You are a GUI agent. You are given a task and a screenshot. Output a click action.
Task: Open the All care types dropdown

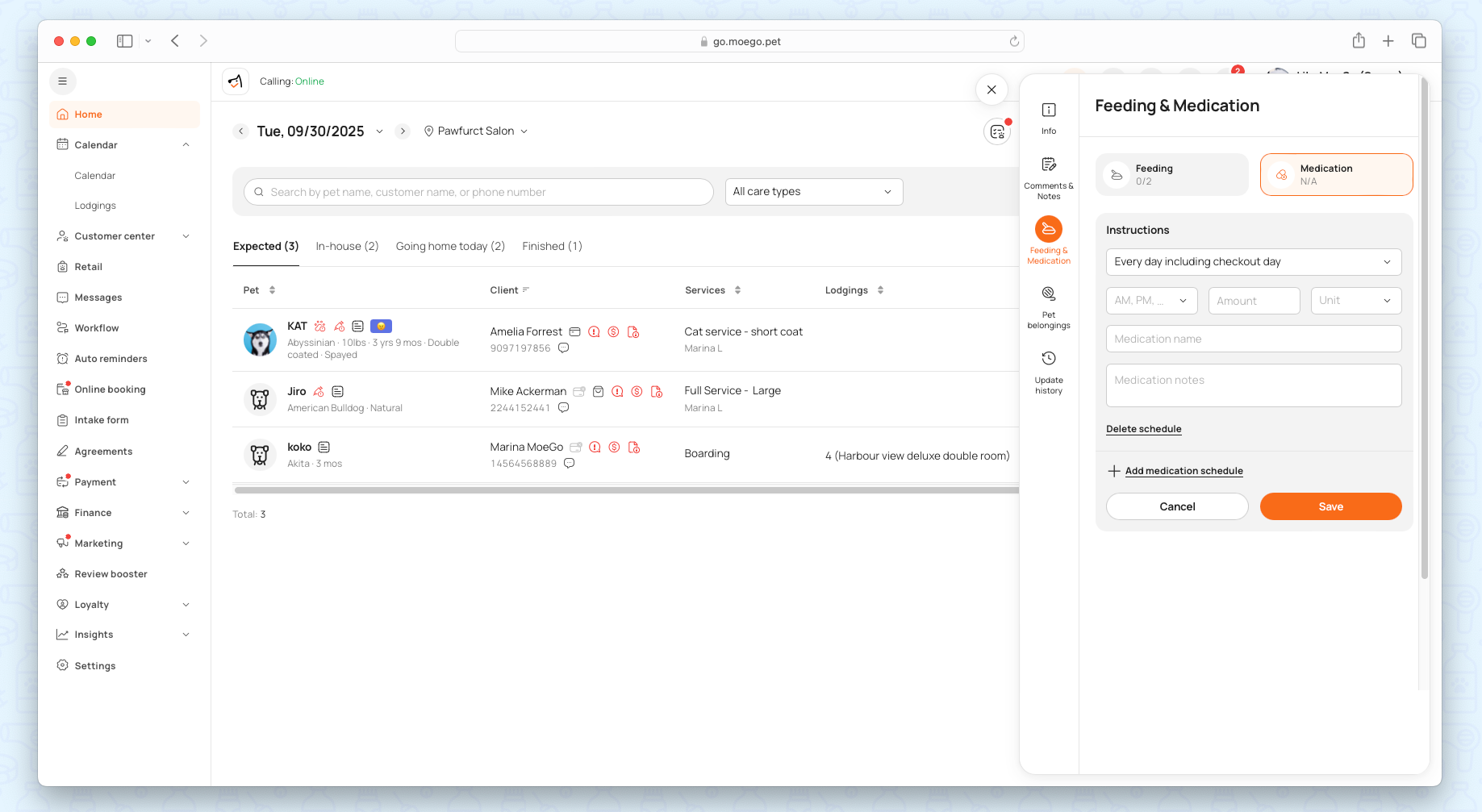tap(813, 192)
